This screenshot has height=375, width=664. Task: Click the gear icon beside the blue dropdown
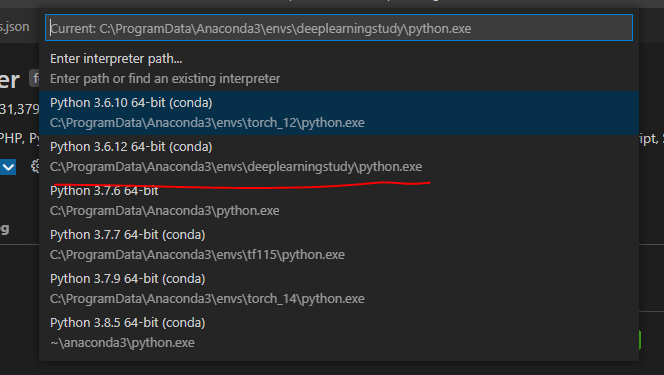point(35,166)
